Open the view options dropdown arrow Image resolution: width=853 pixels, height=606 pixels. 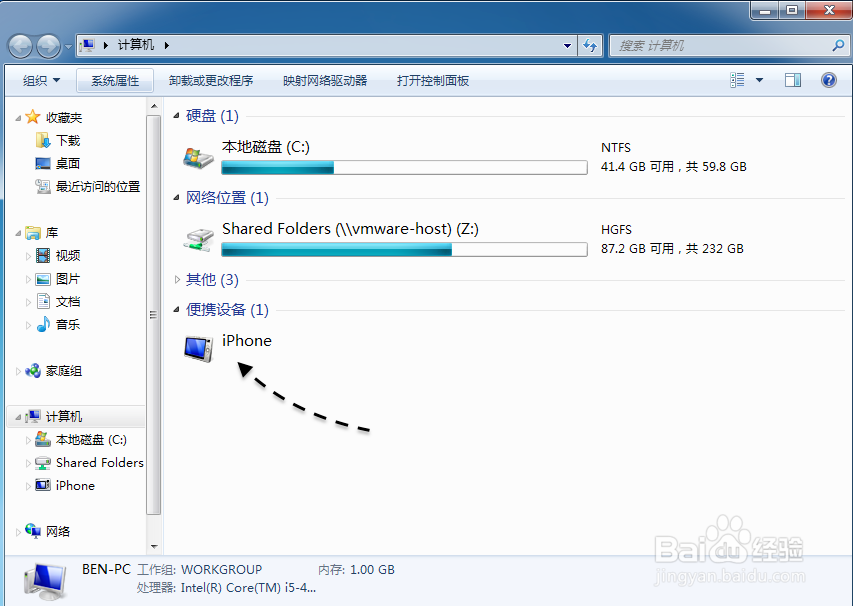click(759, 81)
